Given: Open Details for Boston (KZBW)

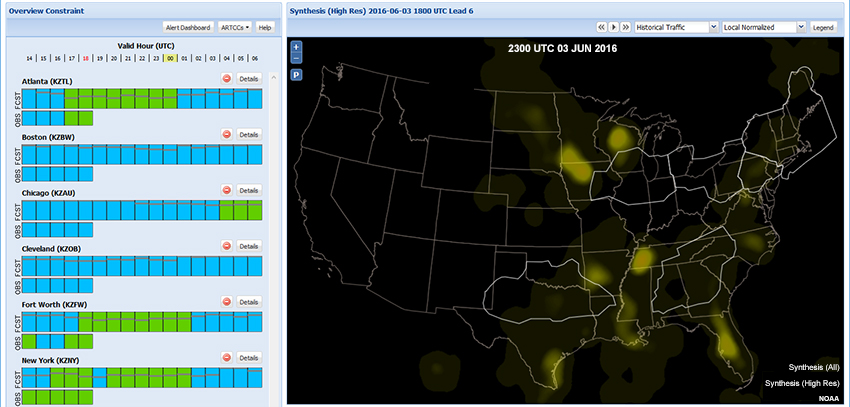Looking at the screenshot, I should 249,134.
